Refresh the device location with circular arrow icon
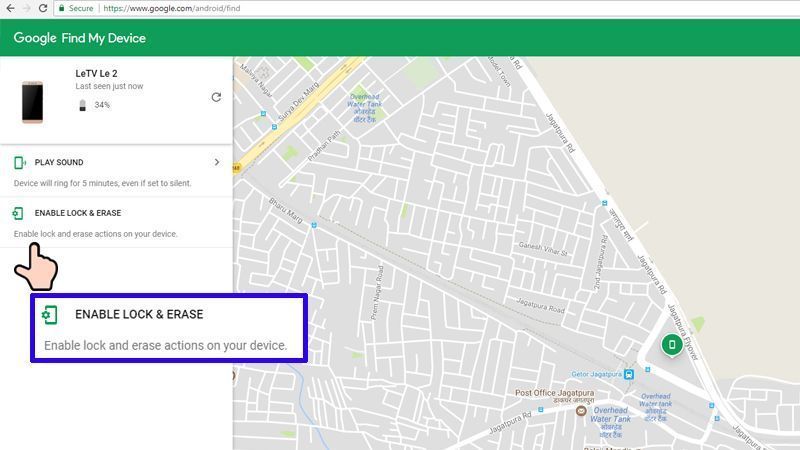 [216, 97]
